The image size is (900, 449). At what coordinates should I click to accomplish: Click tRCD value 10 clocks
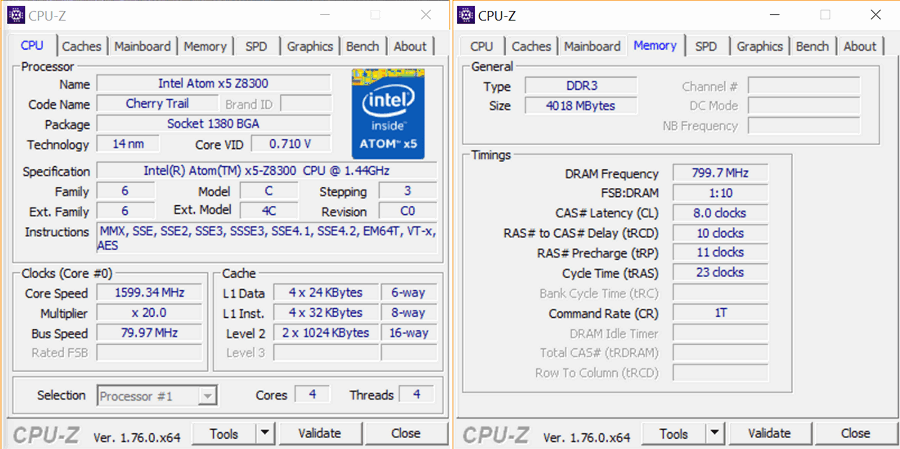coord(720,233)
